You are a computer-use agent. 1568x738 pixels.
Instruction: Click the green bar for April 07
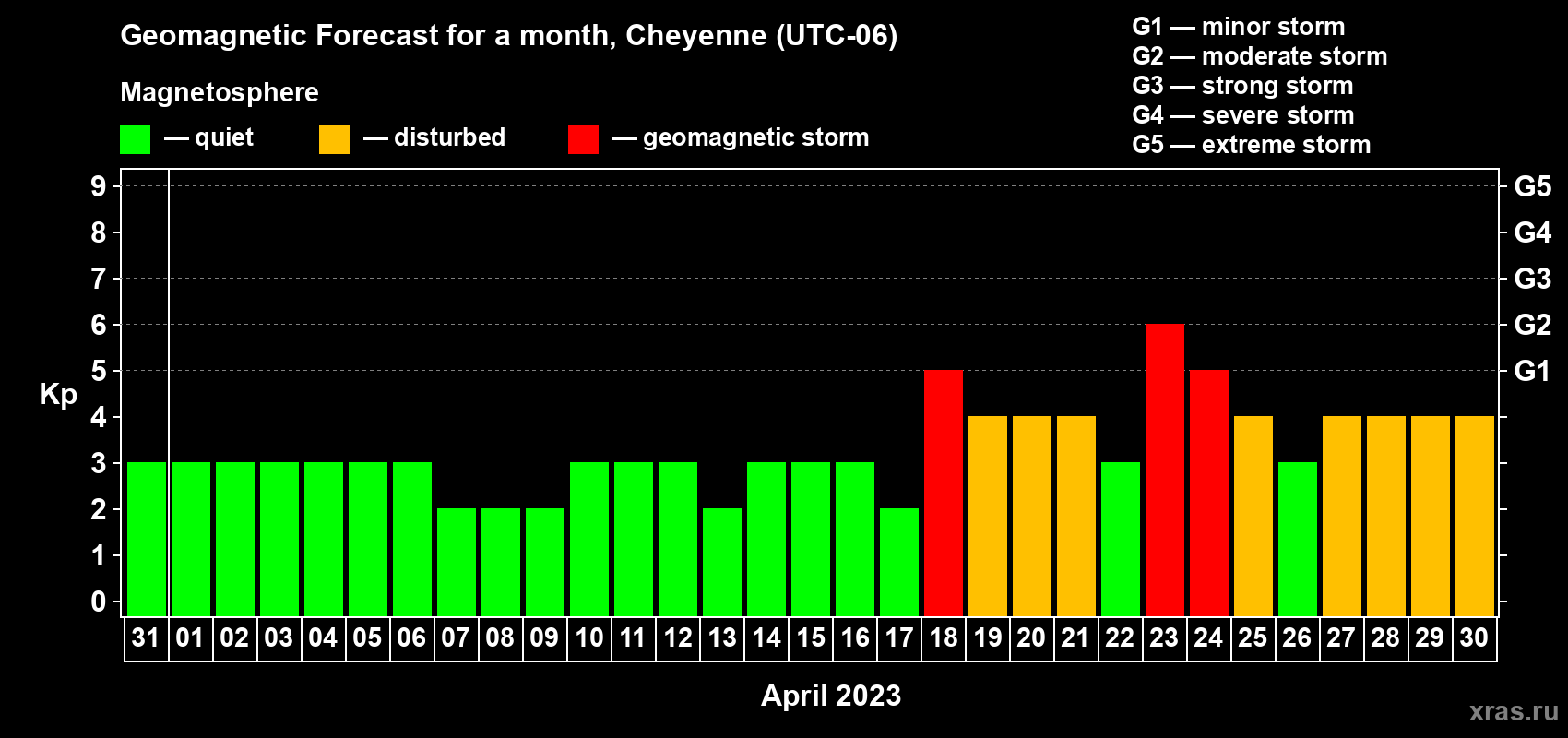(457, 562)
